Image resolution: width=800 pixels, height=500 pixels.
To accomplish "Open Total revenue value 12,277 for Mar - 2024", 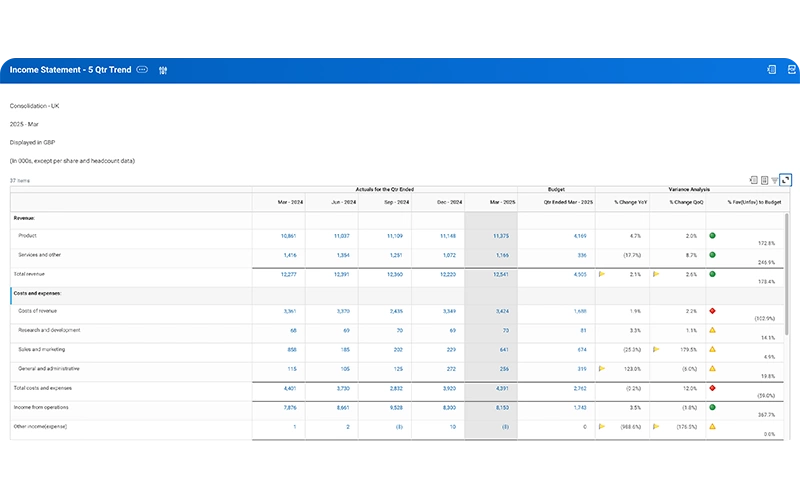I will point(288,274).
